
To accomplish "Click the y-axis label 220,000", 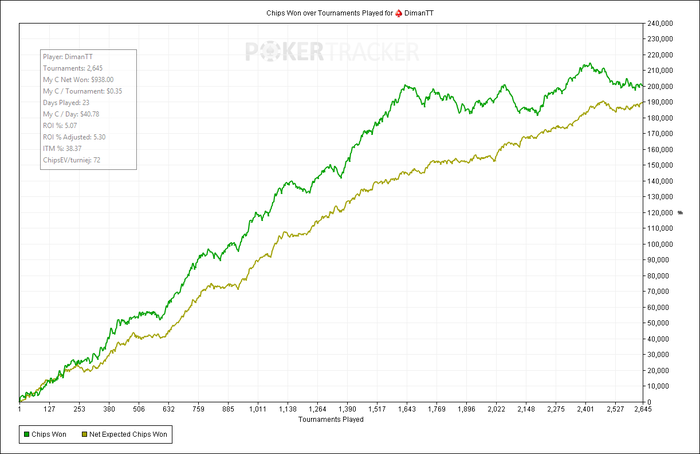I will (x=660, y=55).
